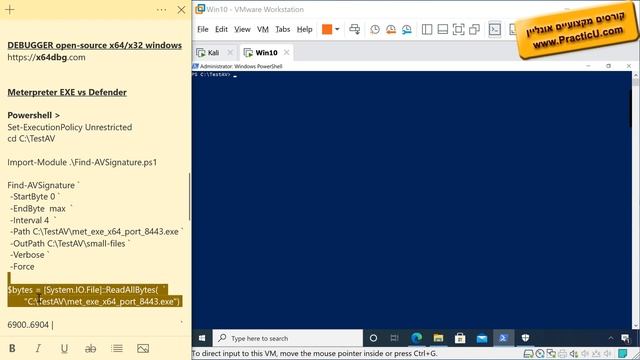640x360 pixels.
Task: Open Cortana from the taskbar
Action: point(373,338)
